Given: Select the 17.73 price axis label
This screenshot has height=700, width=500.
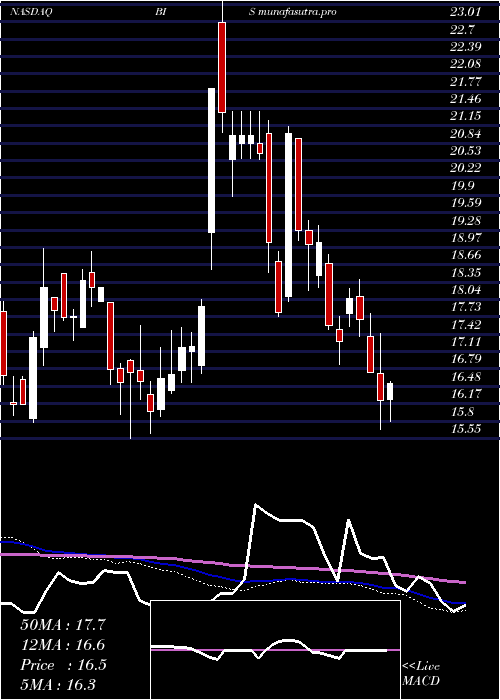Looking at the screenshot, I should (466, 307).
